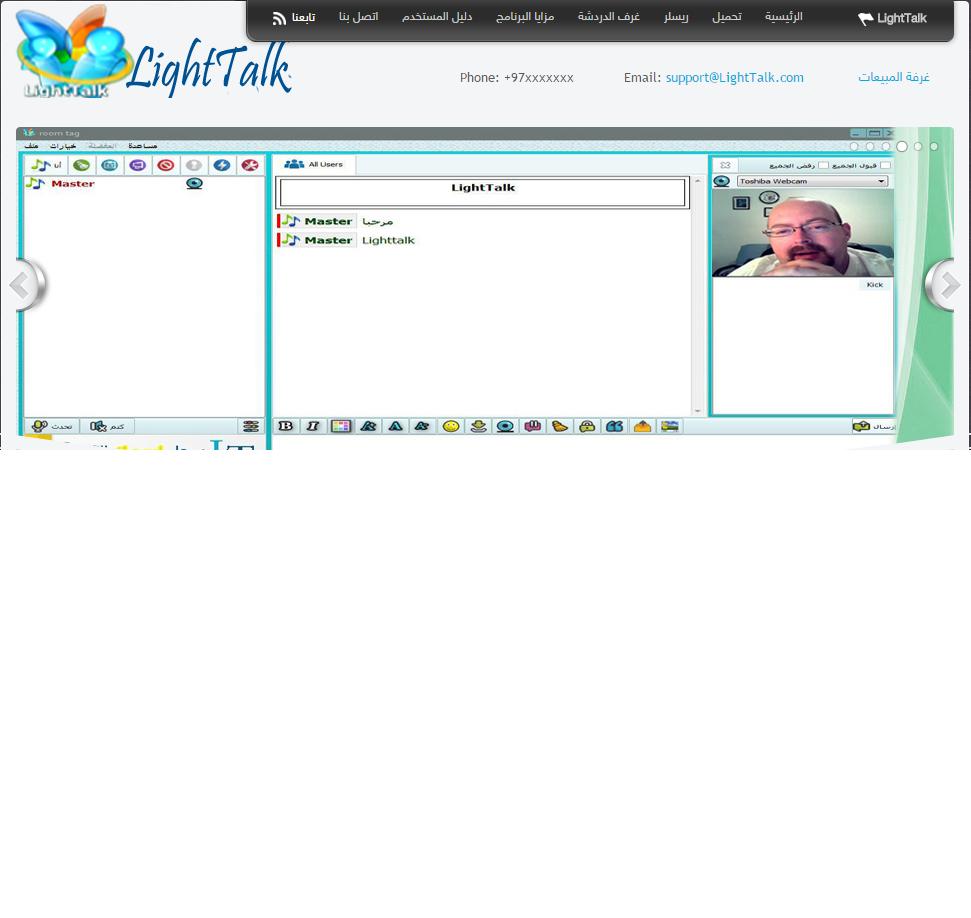971x918 pixels.
Task: Click the RSS feed icon in navbar
Action: click(279, 18)
